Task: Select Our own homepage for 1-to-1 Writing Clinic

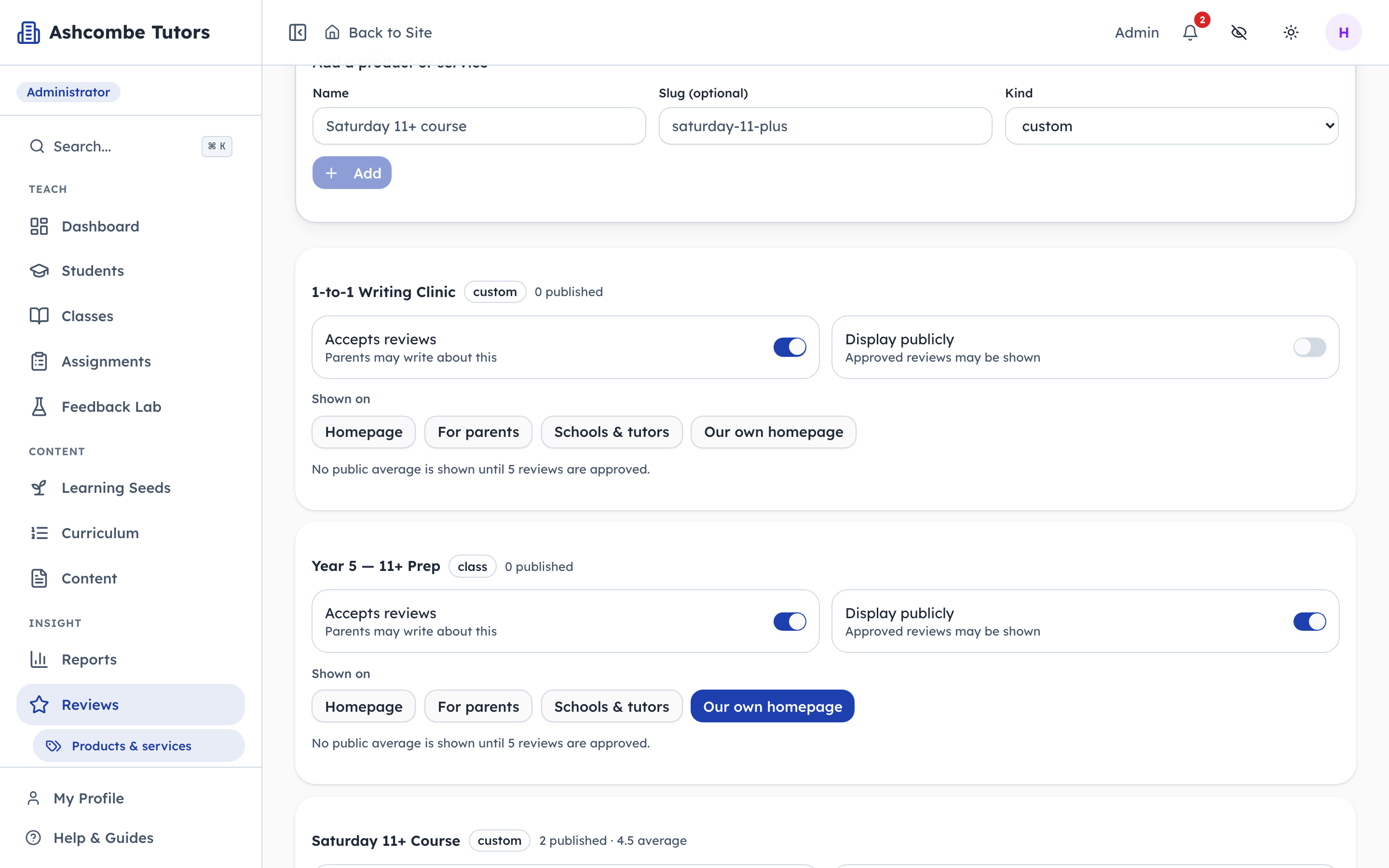Action: [773, 432]
